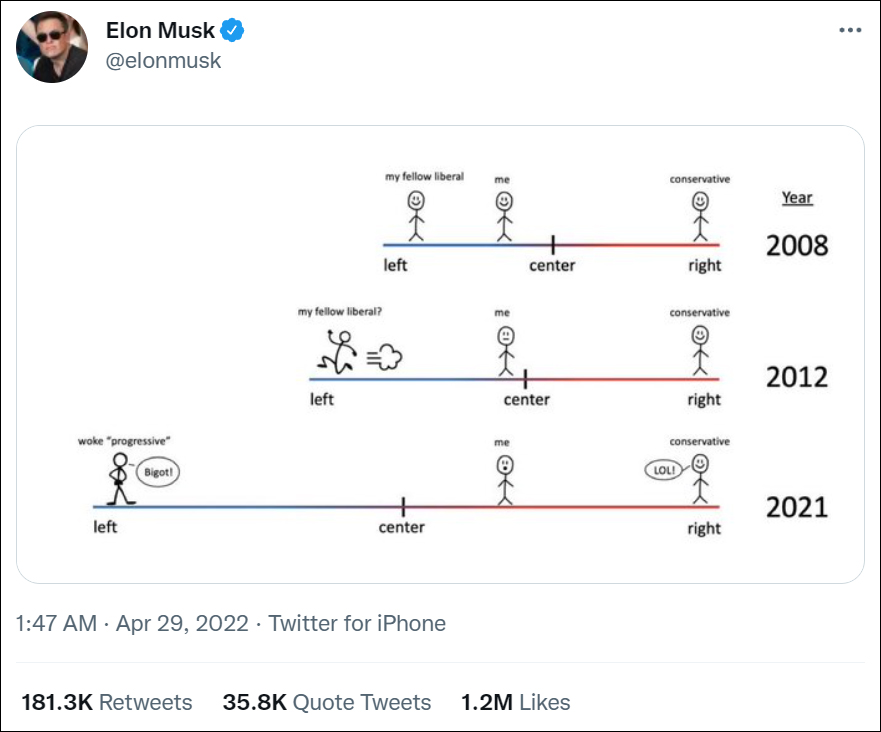View the 181.3K Retweets list
Screen dimensions: 881x732
coord(107,702)
